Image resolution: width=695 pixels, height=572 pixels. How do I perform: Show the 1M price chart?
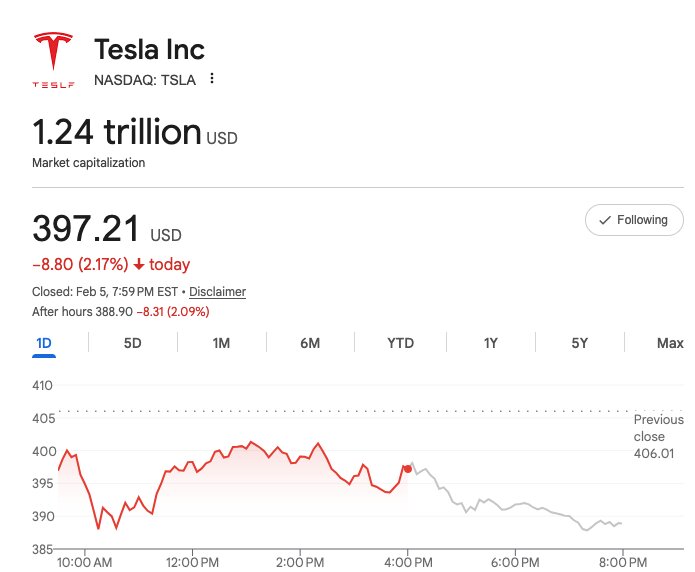tap(221, 343)
